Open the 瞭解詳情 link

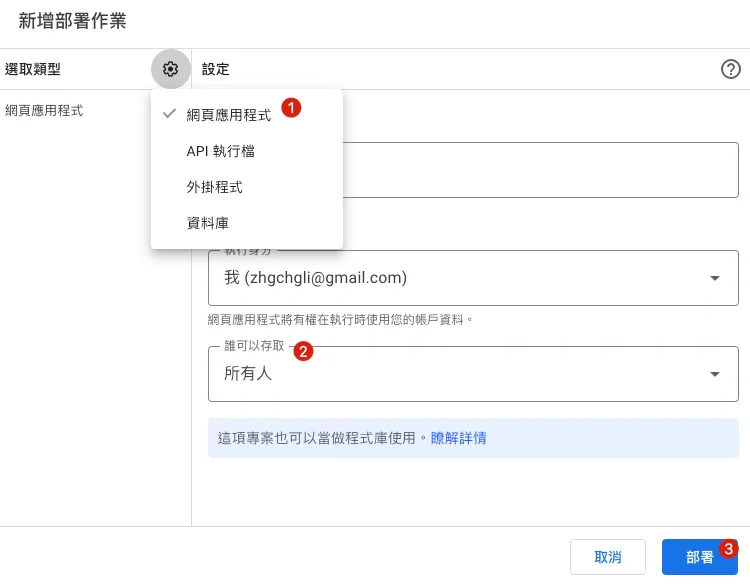458,438
